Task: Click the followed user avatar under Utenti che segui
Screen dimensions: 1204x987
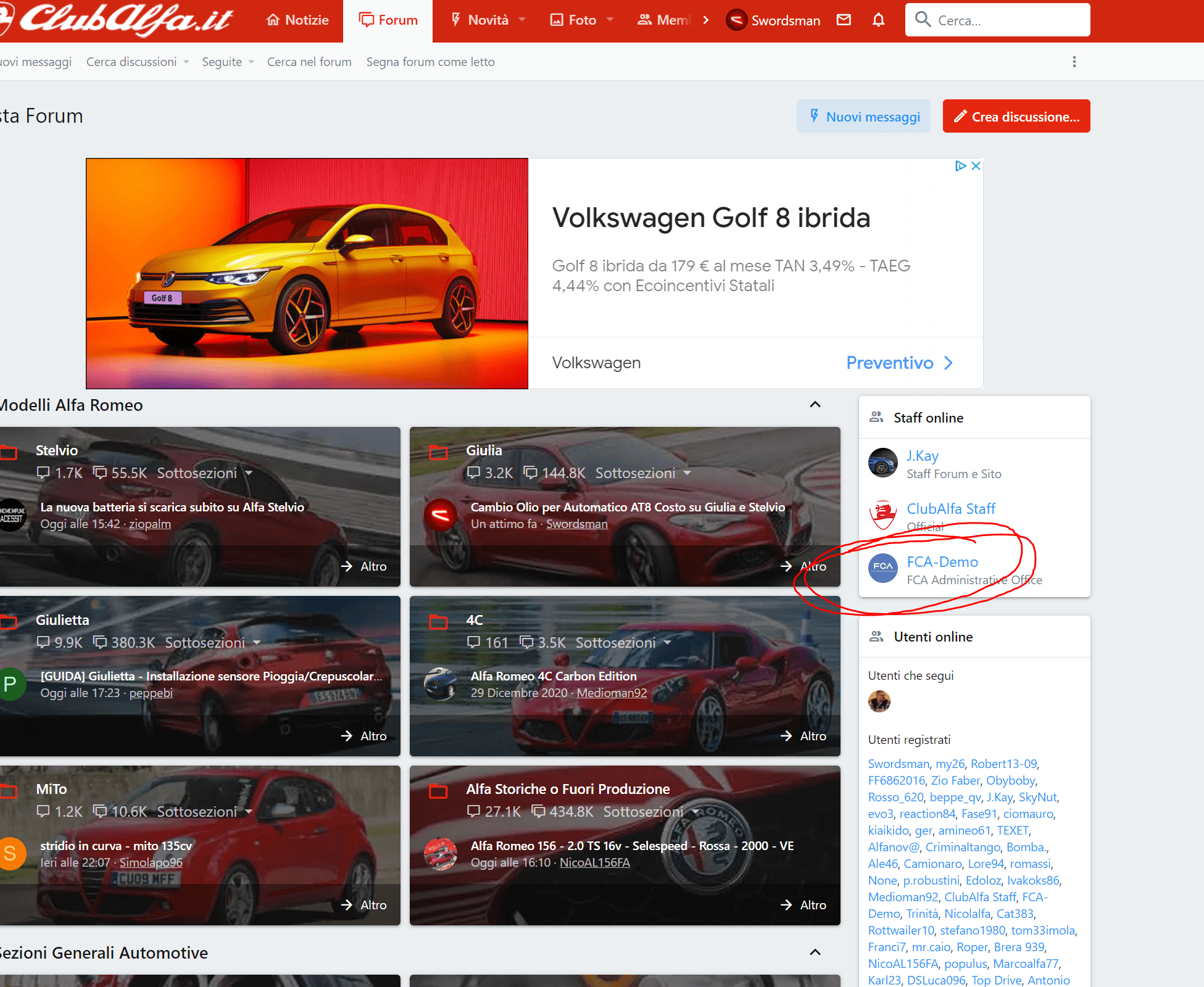Action: click(879, 701)
